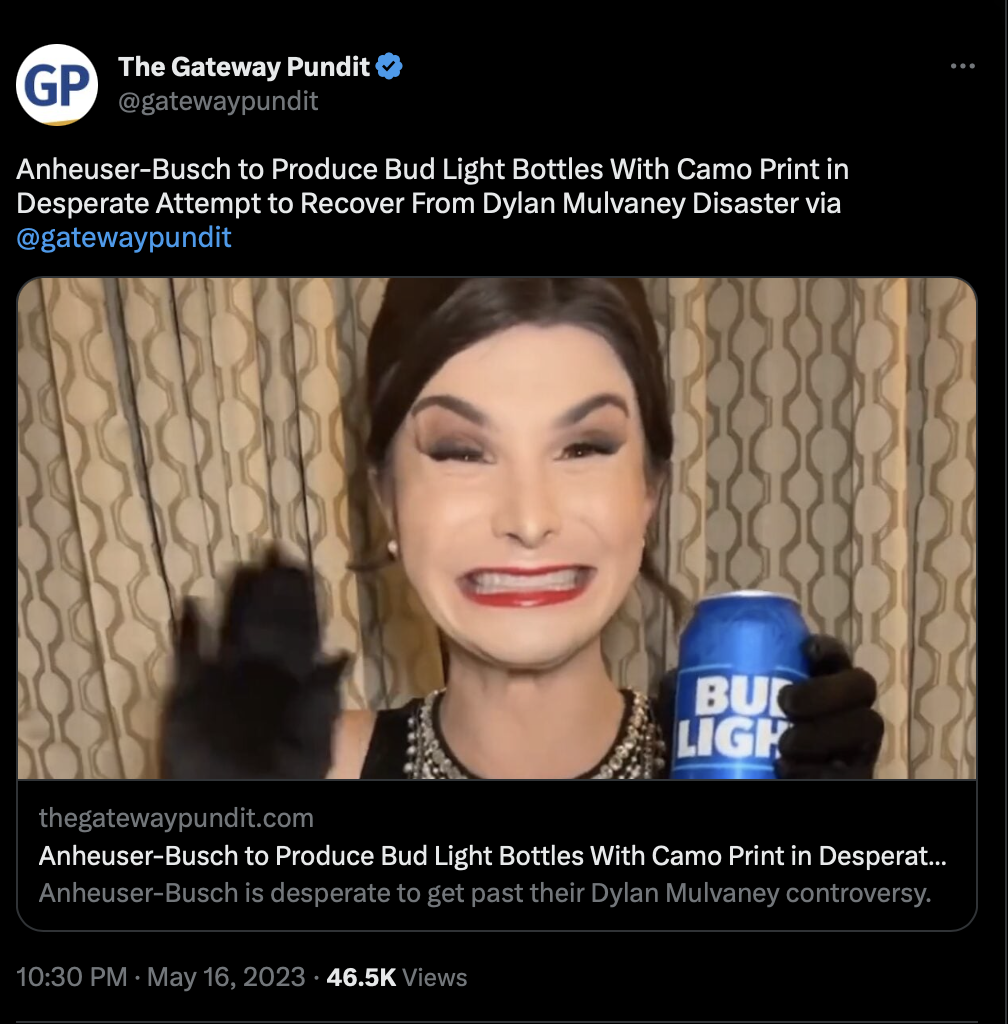This screenshot has height=1024, width=1008.
Task: Click the card description about Mulvaney controversy
Action: click(x=485, y=893)
